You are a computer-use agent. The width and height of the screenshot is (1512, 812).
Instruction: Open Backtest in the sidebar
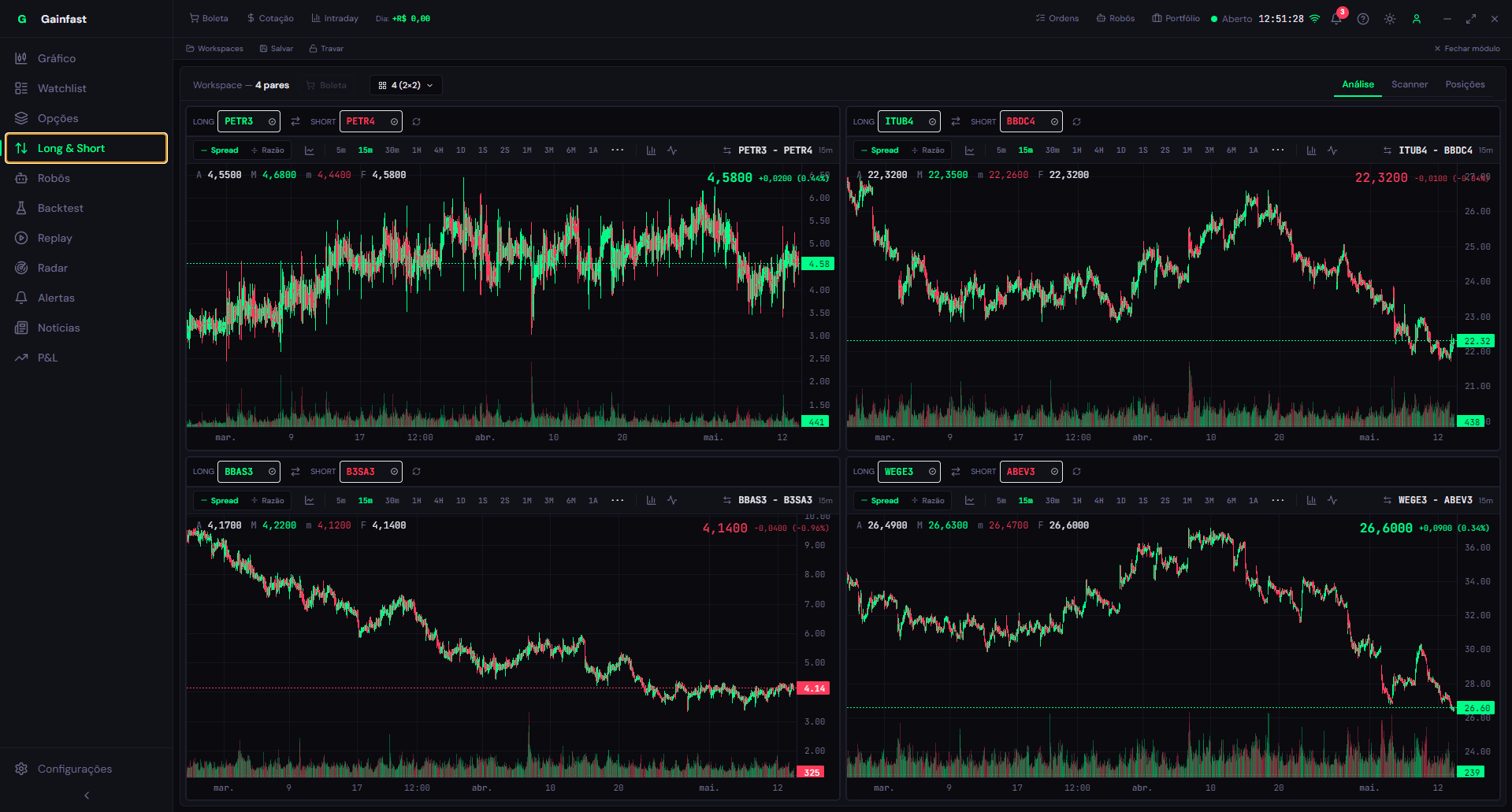[x=87, y=208]
